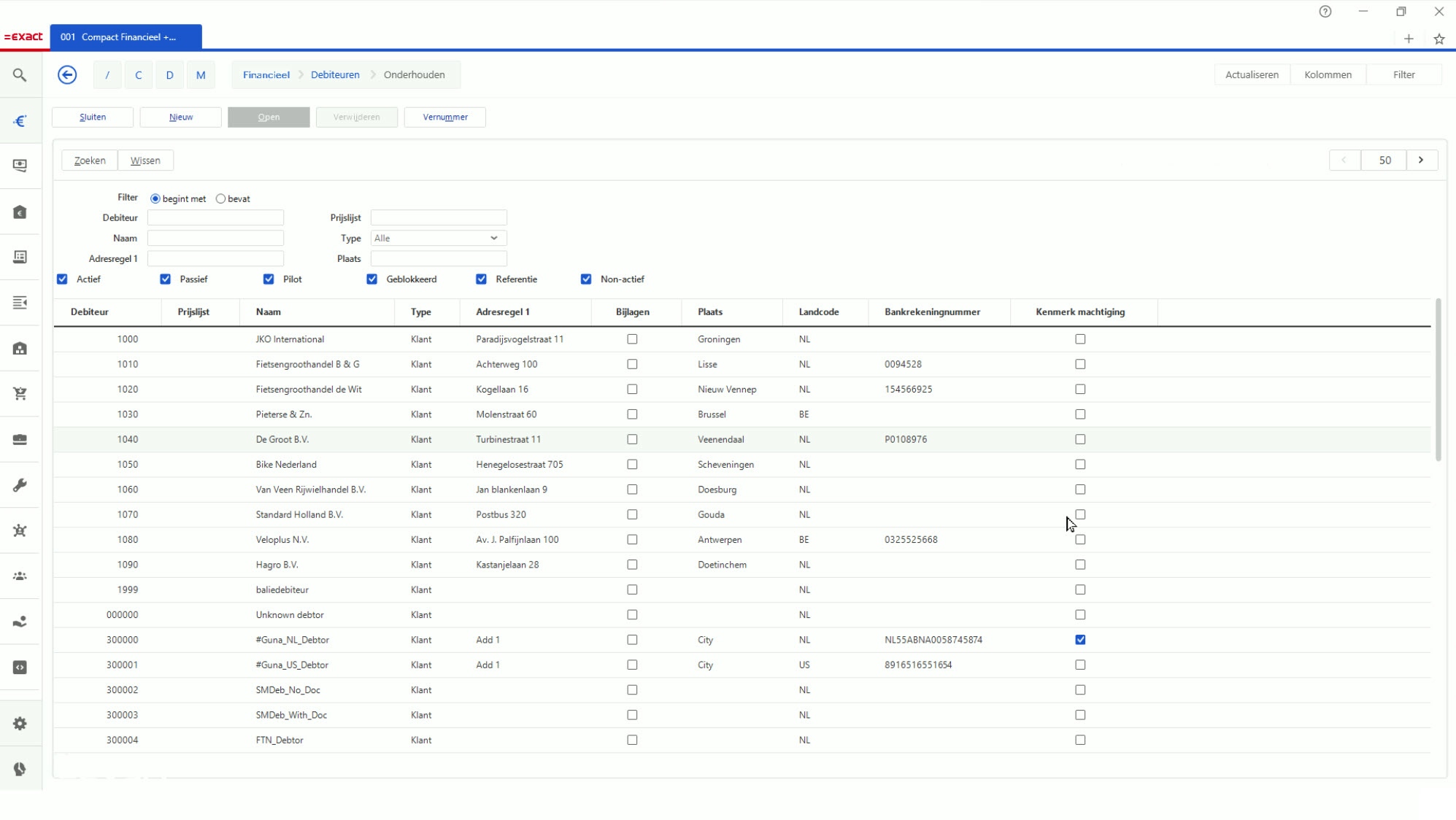1456x820 pixels.
Task: Click the Open button
Action: [x=269, y=117]
